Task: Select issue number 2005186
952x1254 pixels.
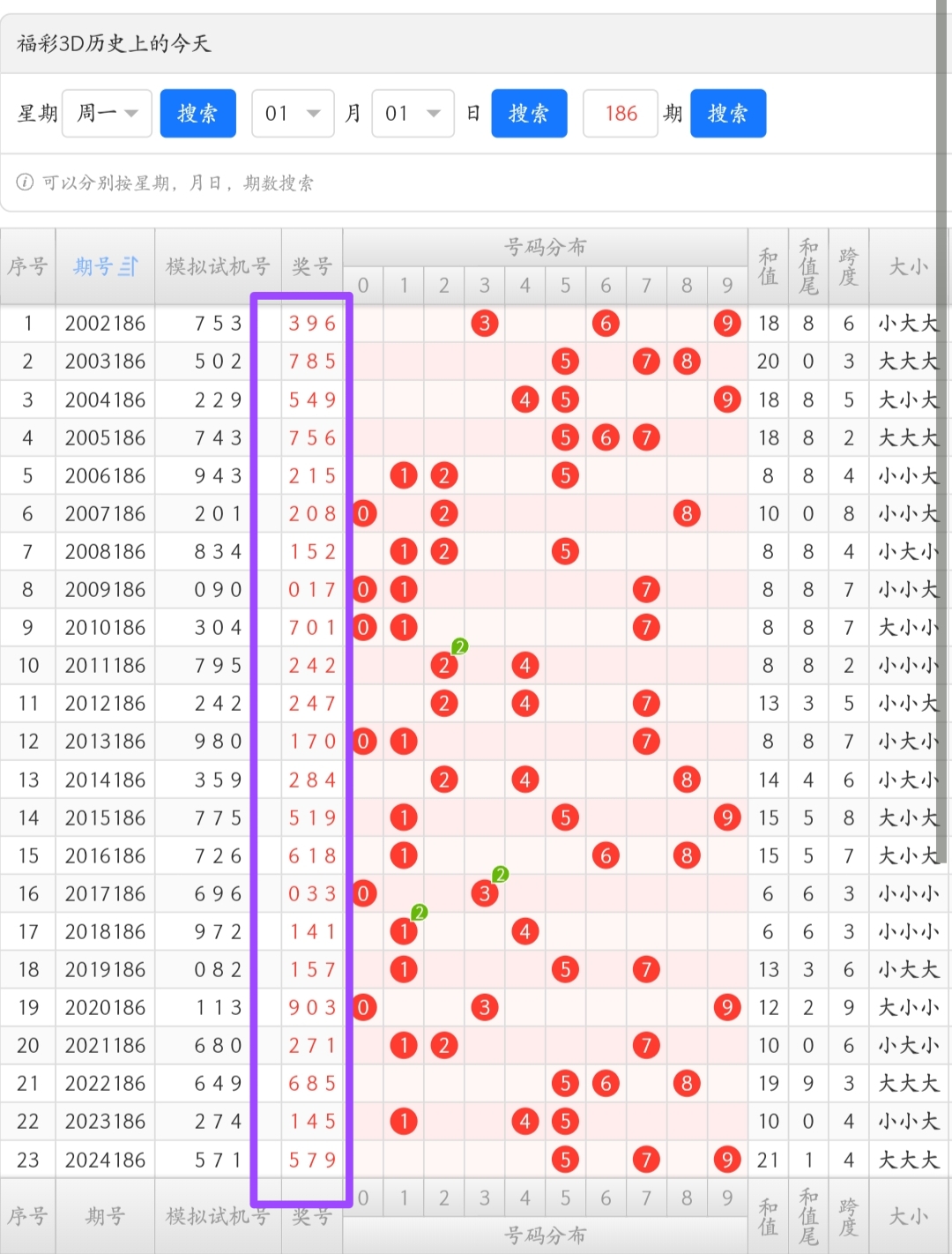Action: [105, 438]
